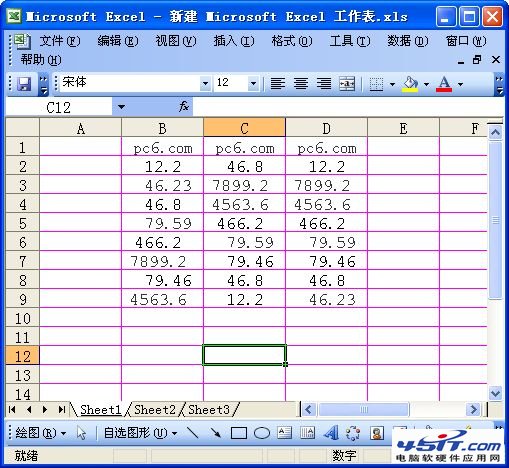Click vertical scrollbar down arrow
Image resolution: width=509 pixels, height=468 pixels.
(x=495, y=393)
